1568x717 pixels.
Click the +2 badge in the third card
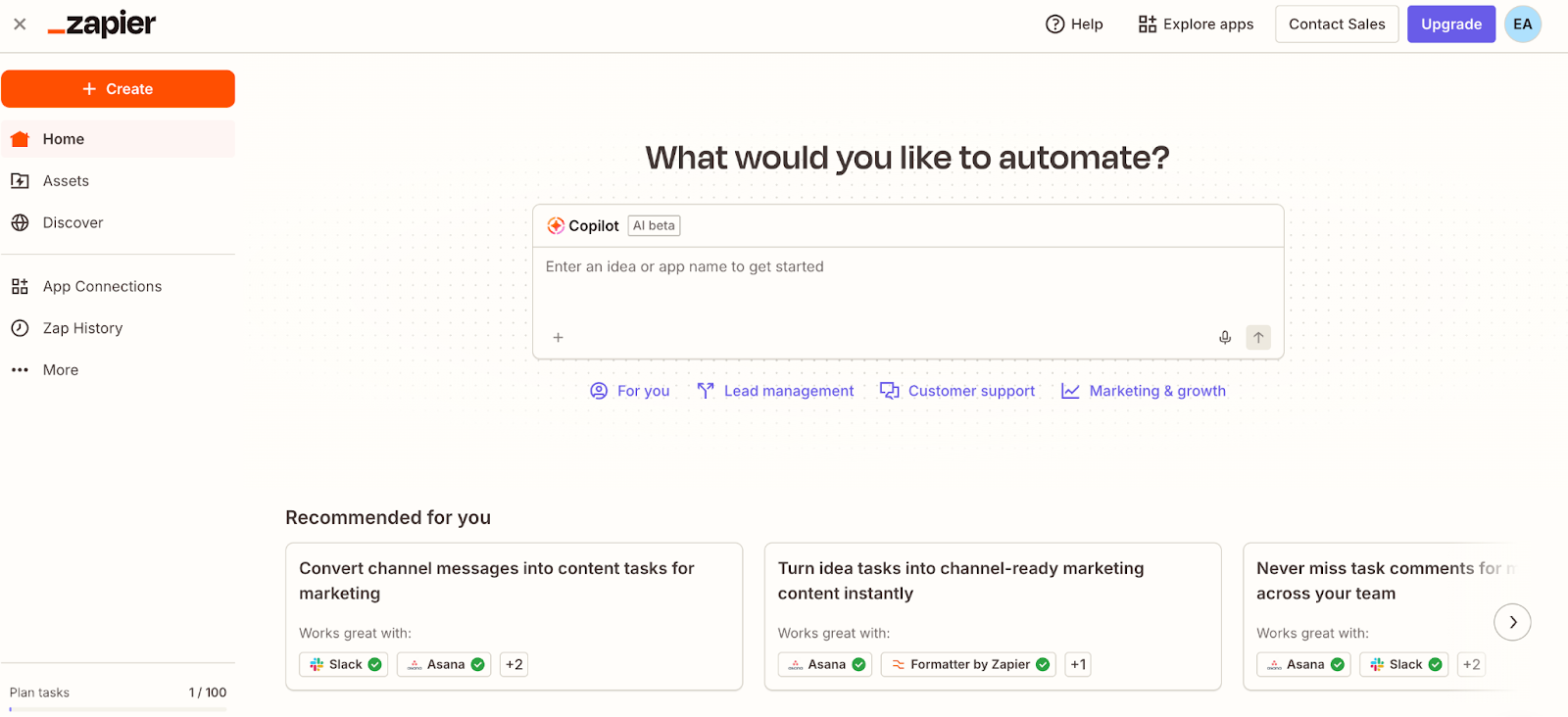(1472, 664)
